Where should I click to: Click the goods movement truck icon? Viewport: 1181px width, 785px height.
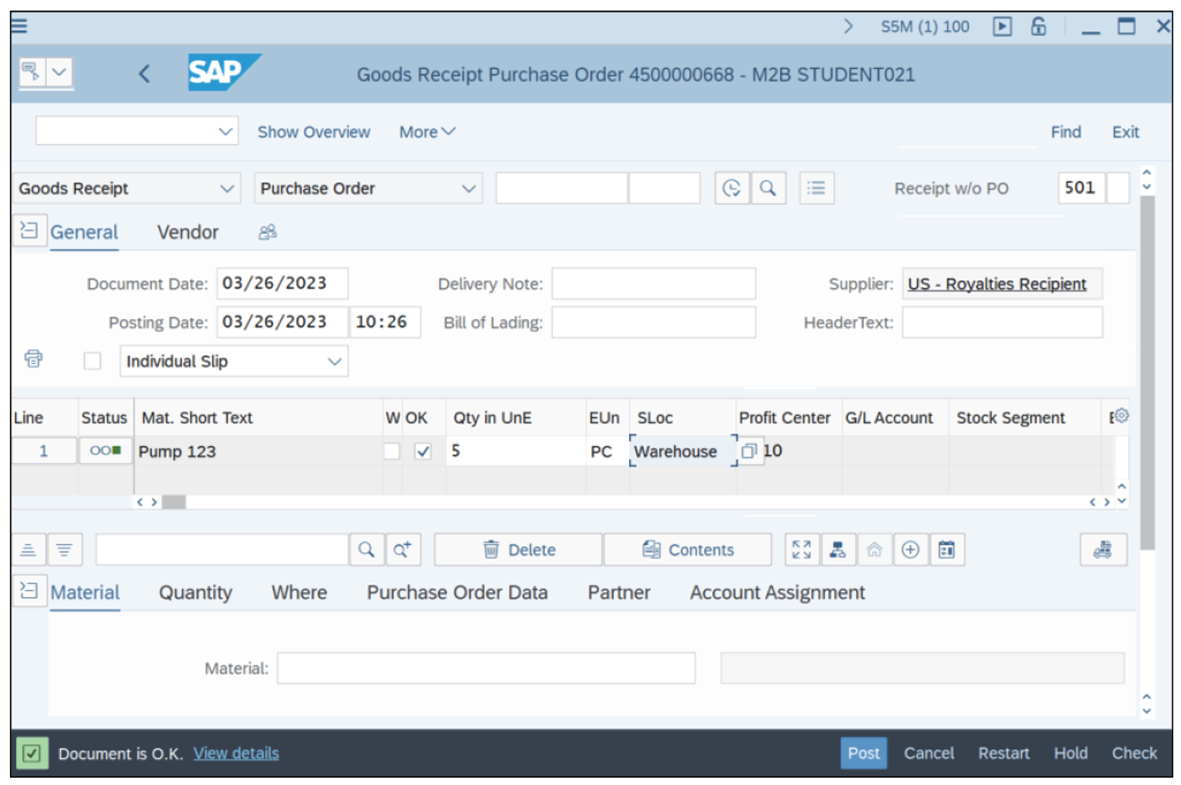click(1103, 549)
